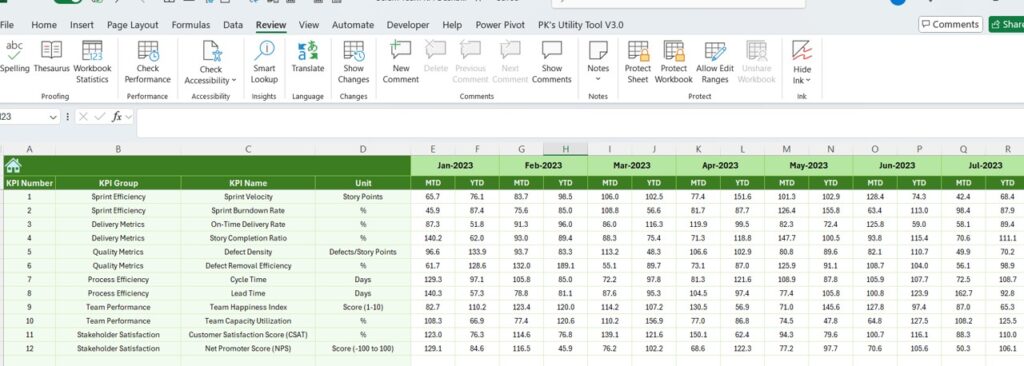Open the Developer tab
The image size is (1024, 366).
[408, 25]
